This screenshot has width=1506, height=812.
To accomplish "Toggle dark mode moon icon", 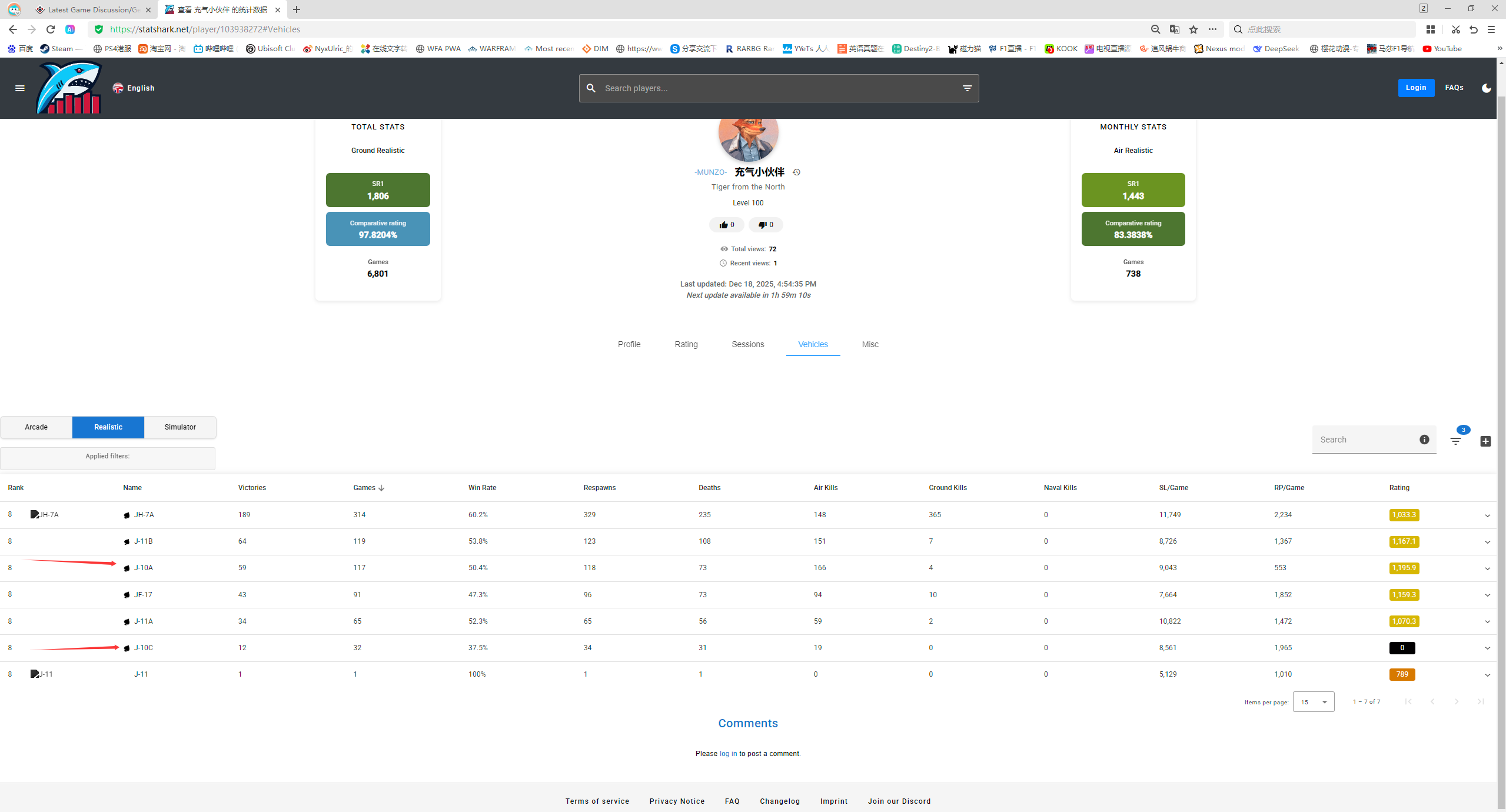I will (1486, 88).
